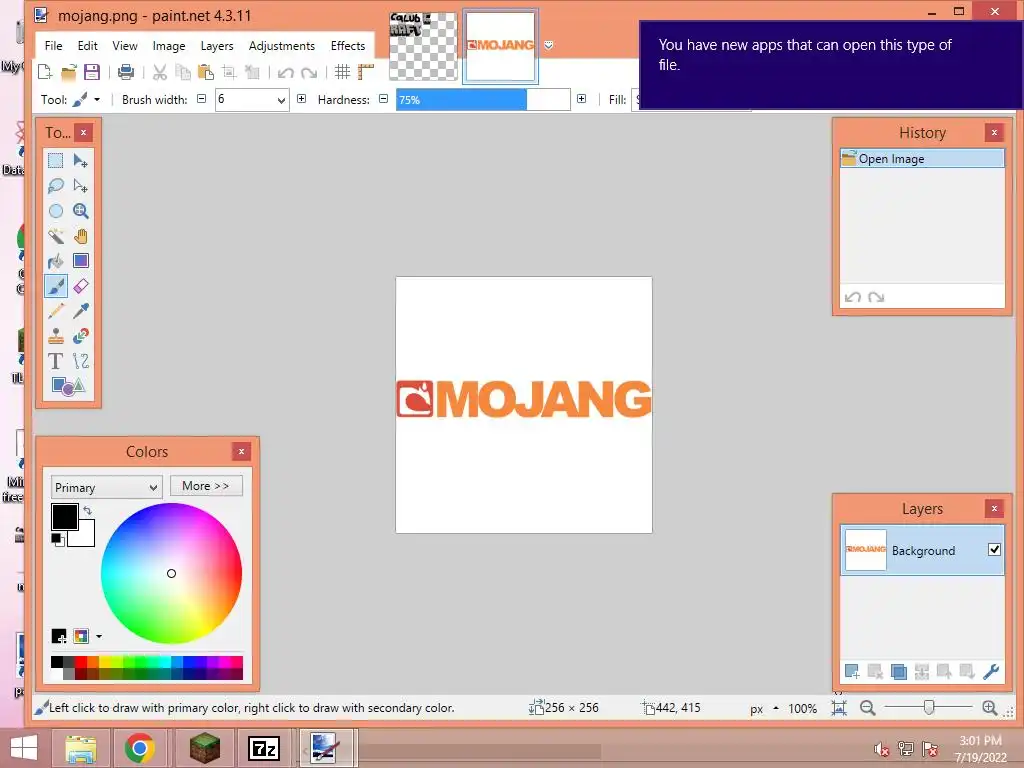Select the Paintbrush tool
Image resolution: width=1024 pixels, height=768 pixels.
pos(56,286)
